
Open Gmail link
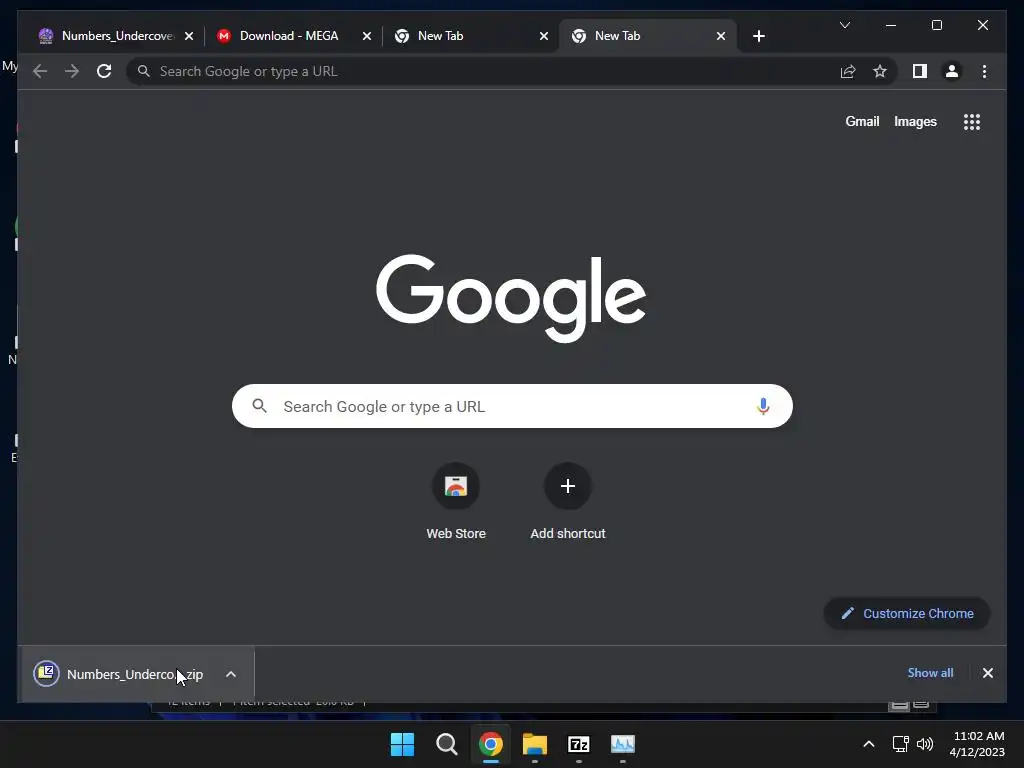click(x=862, y=121)
